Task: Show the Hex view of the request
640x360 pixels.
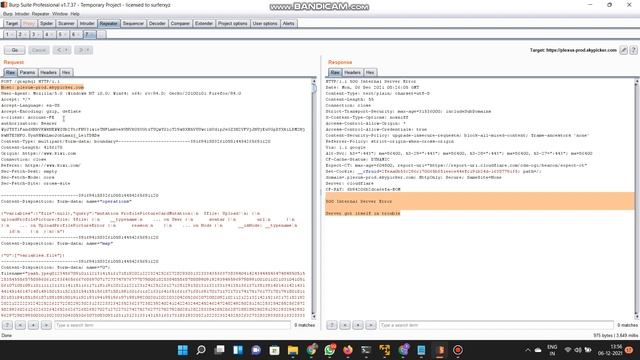Action: pyautogui.click(x=66, y=72)
